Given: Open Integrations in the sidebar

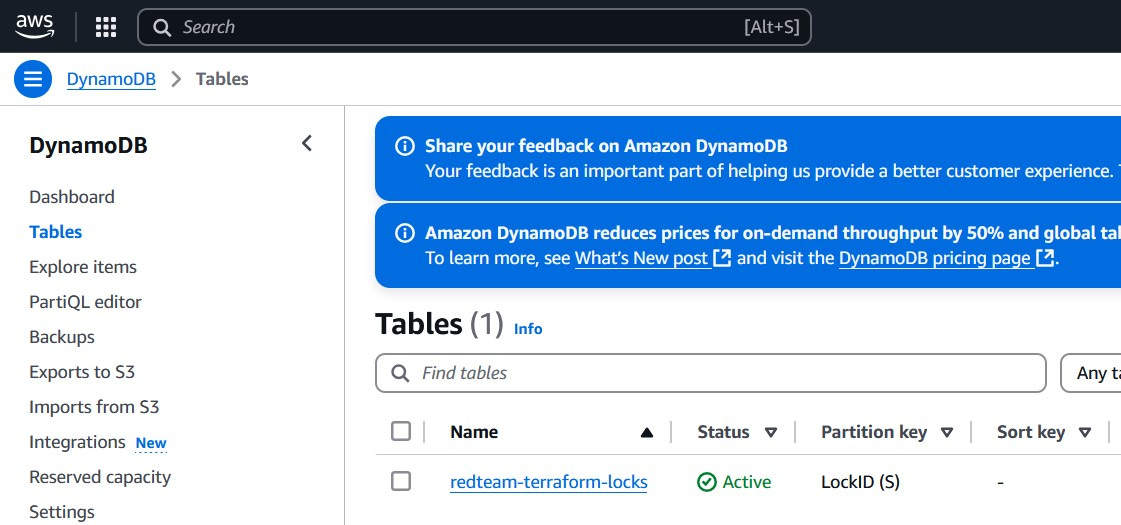Looking at the screenshot, I should click(77, 442).
